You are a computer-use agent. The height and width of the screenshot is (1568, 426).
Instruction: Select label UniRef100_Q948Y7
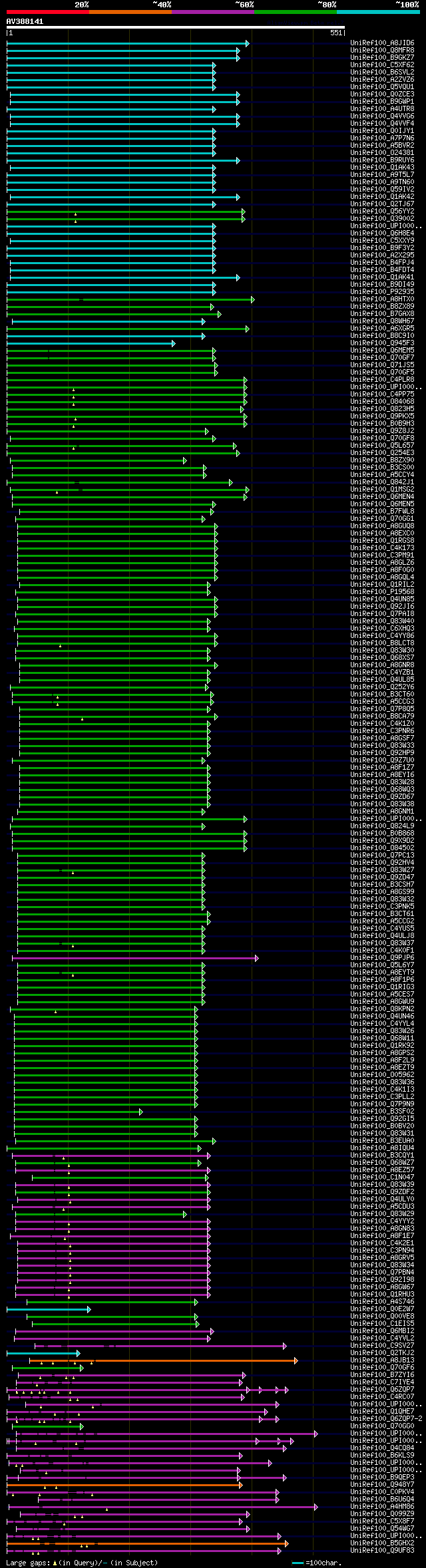382,1485
